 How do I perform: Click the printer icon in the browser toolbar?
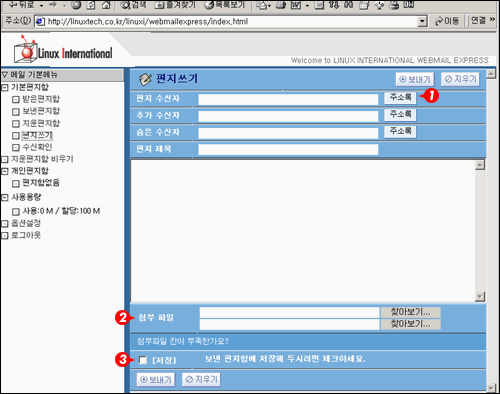[x=281, y=5]
